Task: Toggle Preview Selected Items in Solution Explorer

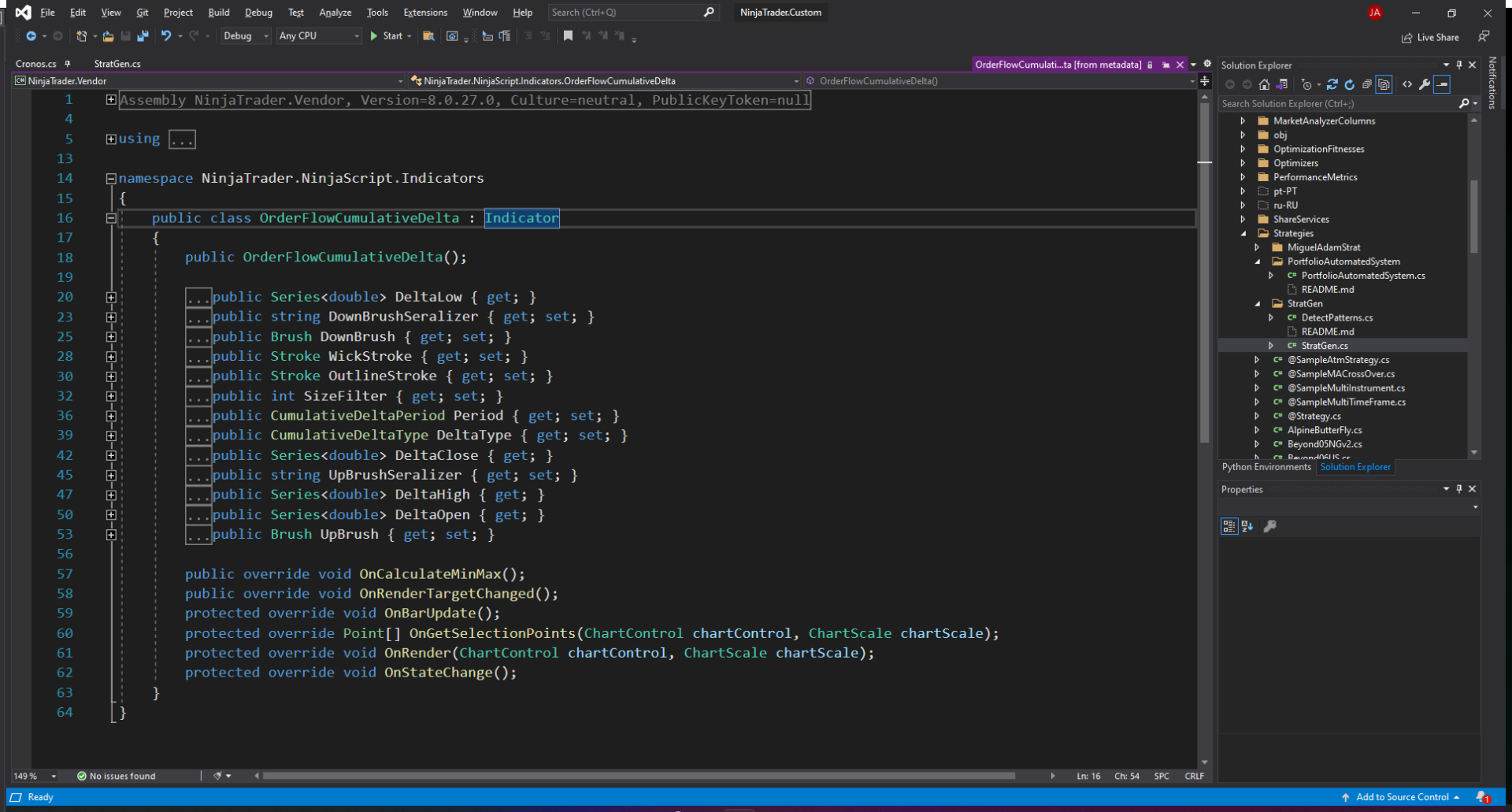Action: [1442, 84]
